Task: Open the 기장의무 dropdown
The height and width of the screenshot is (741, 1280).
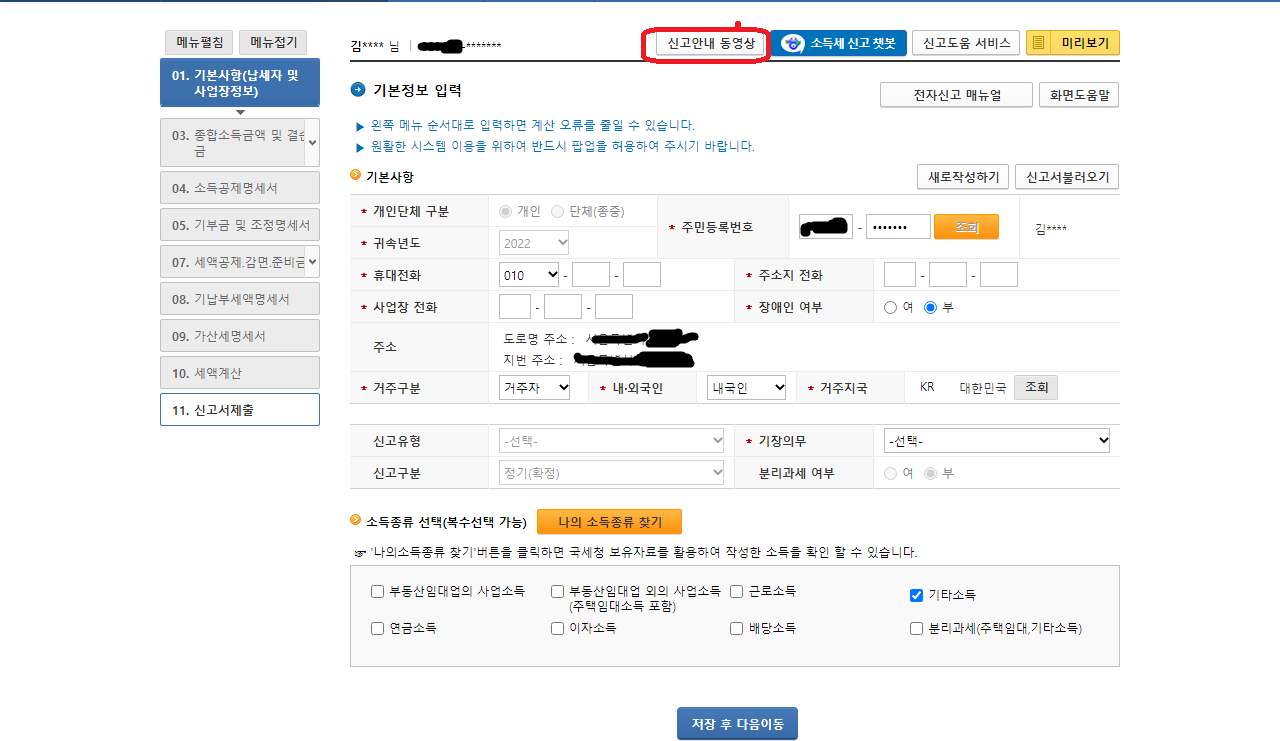Action: pos(996,439)
